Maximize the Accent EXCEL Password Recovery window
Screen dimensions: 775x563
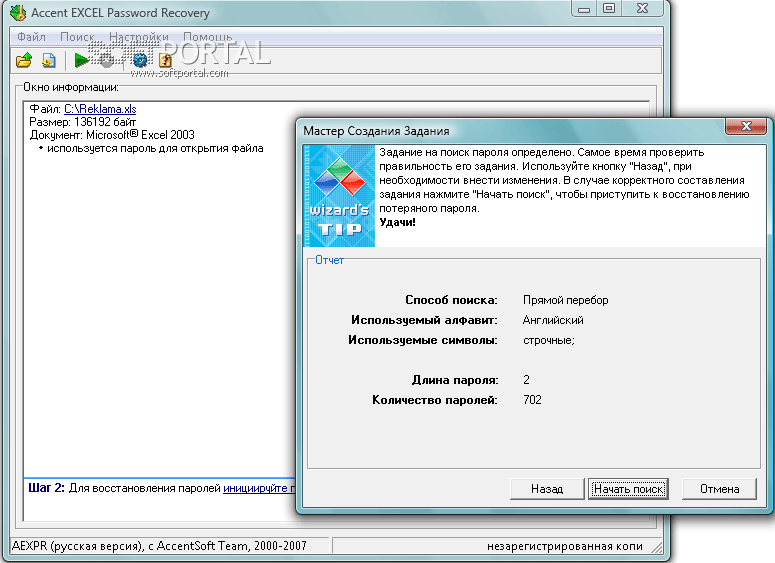(x=609, y=9)
